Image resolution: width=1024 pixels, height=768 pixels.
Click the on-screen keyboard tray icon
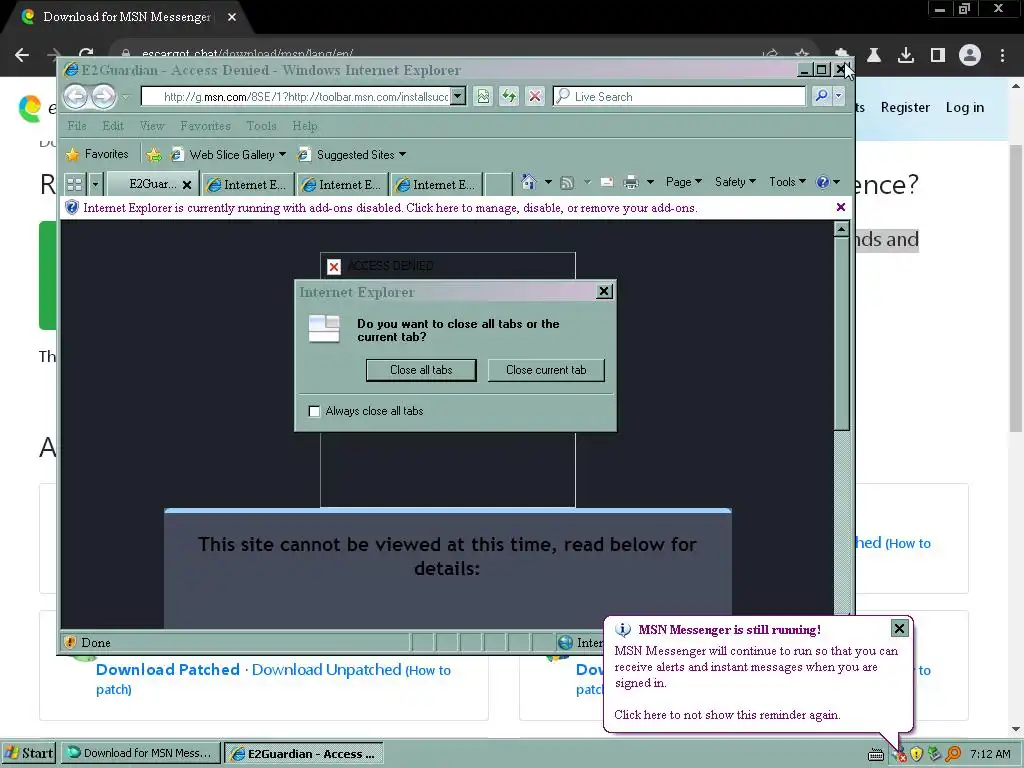coord(876,755)
